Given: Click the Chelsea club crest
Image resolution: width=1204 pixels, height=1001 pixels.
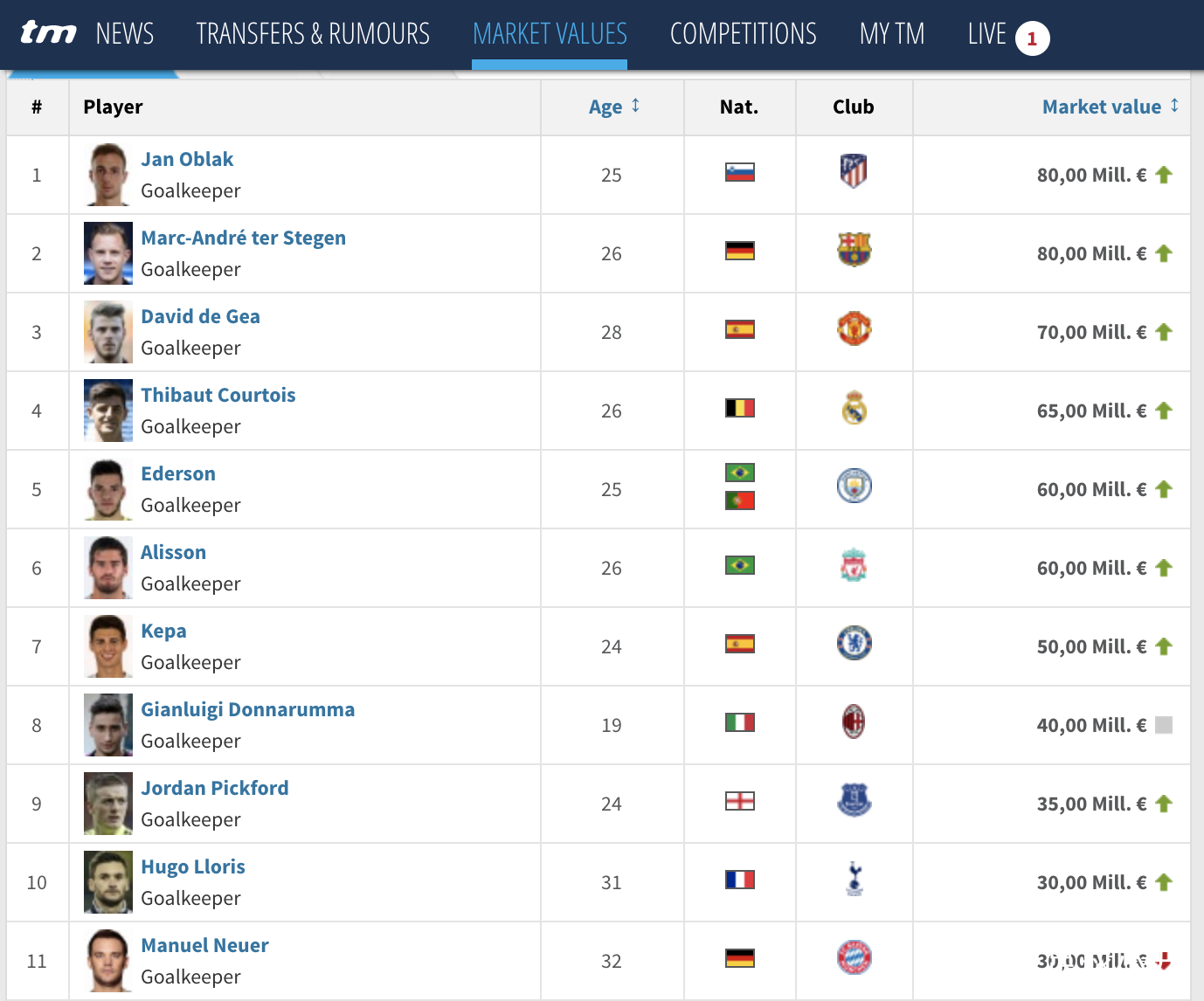Looking at the screenshot, I should point(854,643).
